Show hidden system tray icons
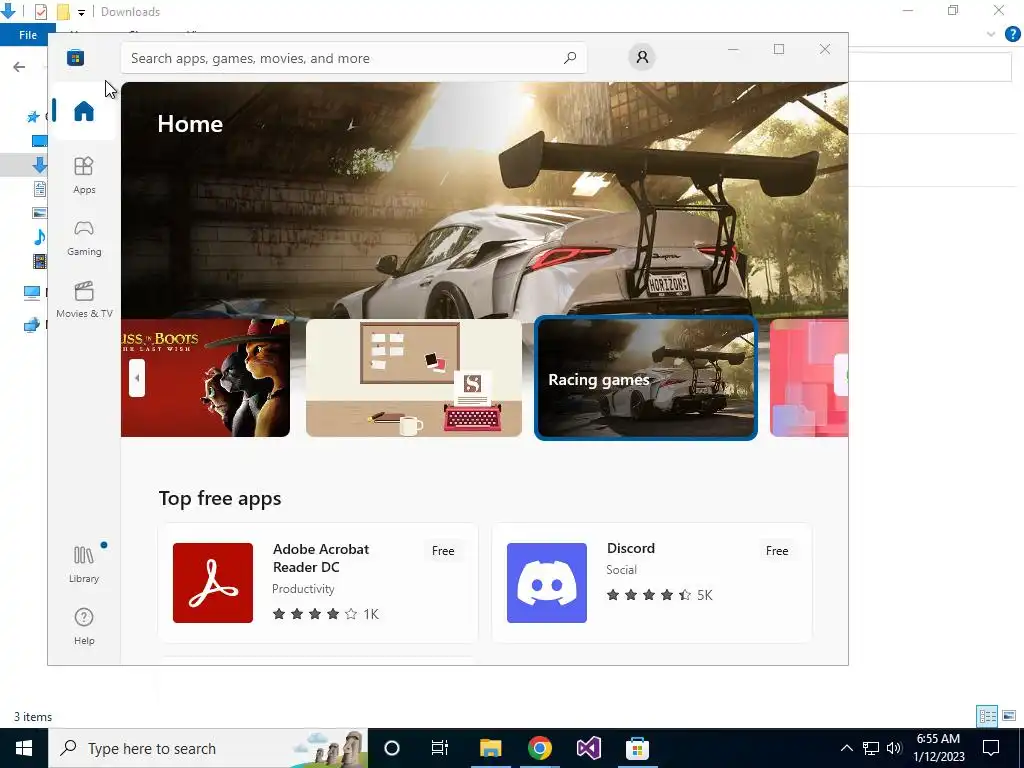 [846, 748]
